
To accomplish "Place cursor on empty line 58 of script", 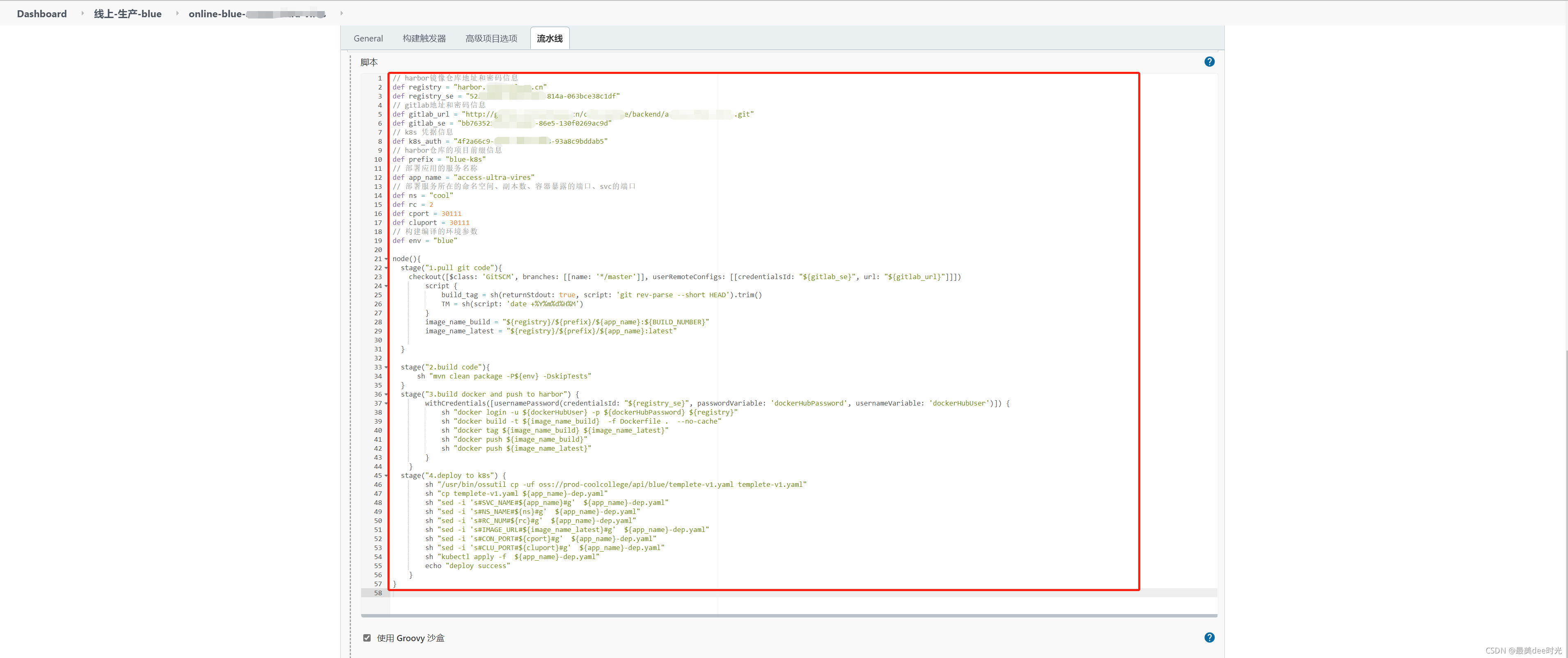I will (x=803, y=593).
